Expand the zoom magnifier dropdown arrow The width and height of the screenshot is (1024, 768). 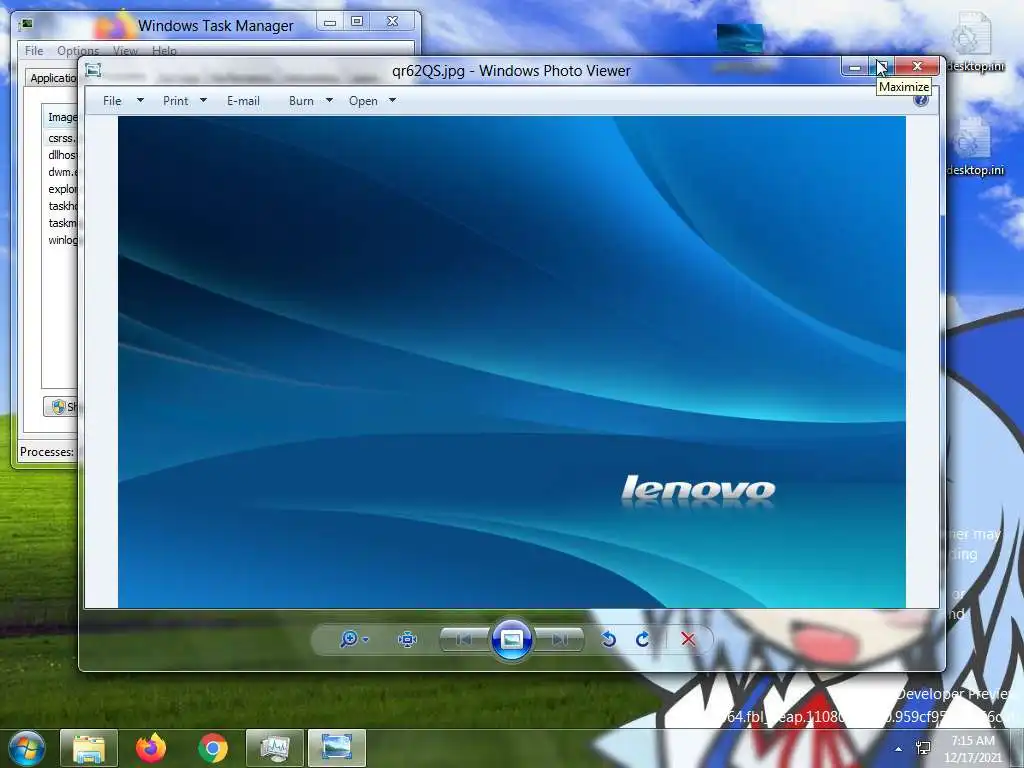(366, 639)
